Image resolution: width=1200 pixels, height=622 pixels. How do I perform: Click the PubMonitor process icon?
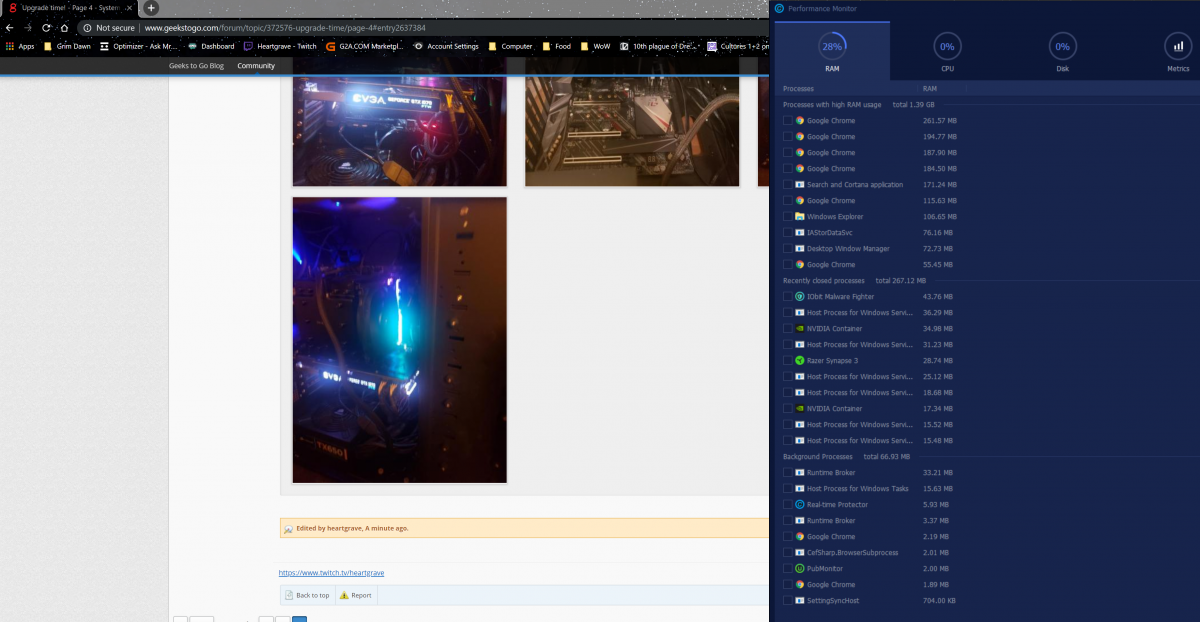pos(800,569)
